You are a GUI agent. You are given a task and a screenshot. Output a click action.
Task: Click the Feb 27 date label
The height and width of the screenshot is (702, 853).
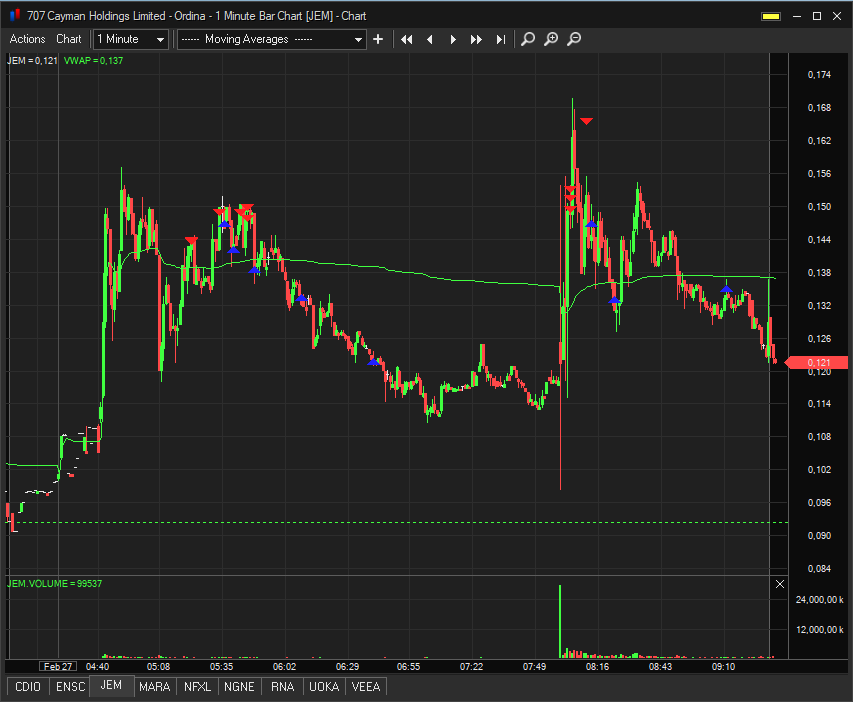(x=58, y=667)
